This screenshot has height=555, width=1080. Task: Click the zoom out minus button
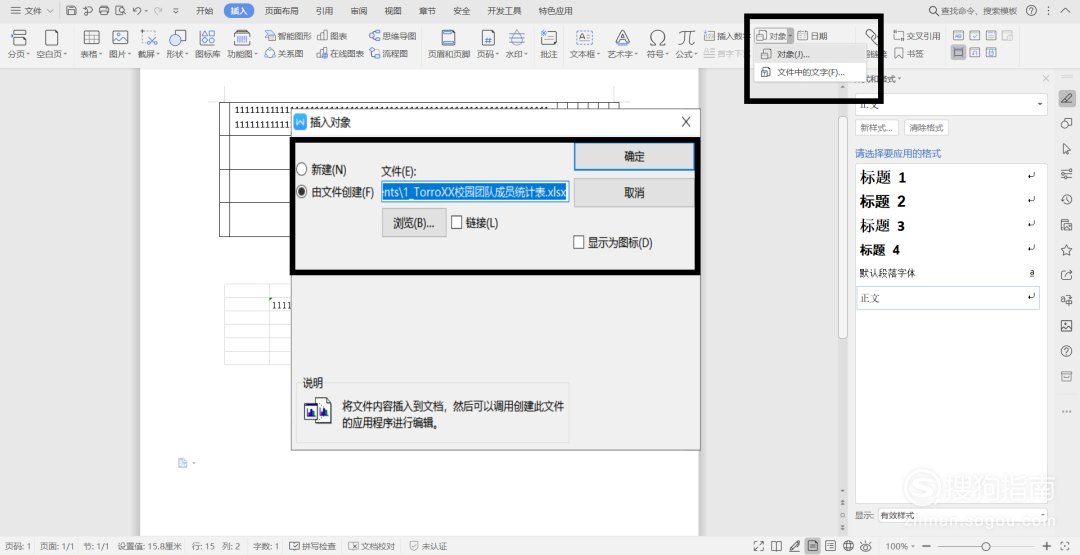[x=924, y=546]
